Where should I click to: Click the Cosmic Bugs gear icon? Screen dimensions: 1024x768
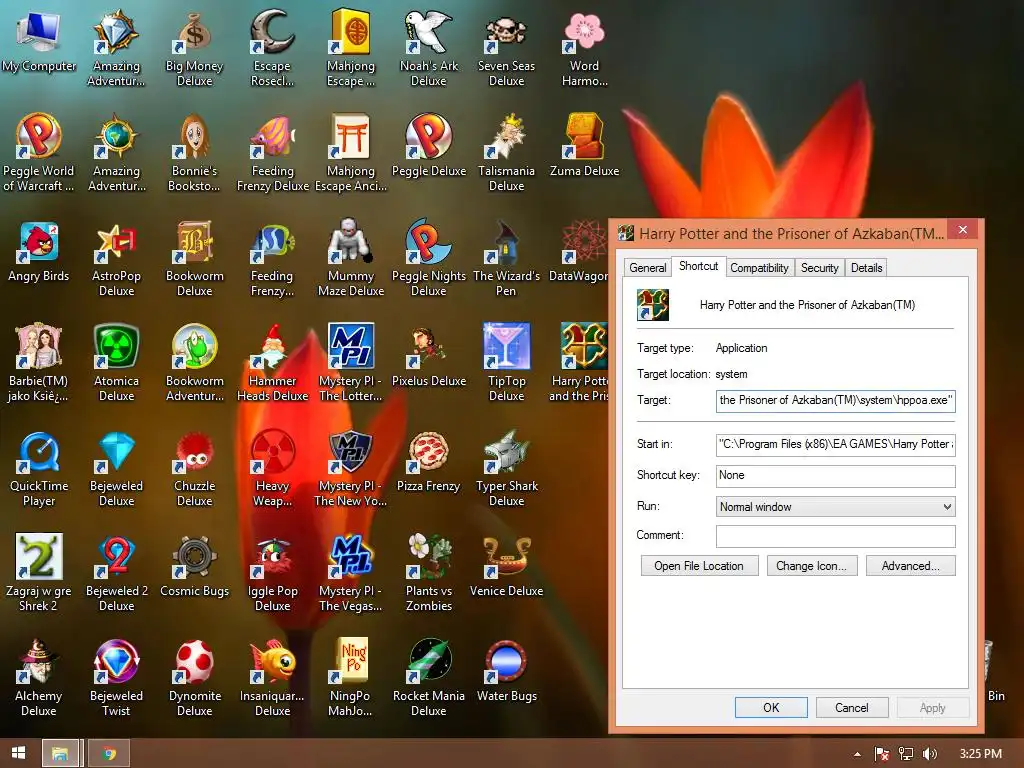point(195,556)
